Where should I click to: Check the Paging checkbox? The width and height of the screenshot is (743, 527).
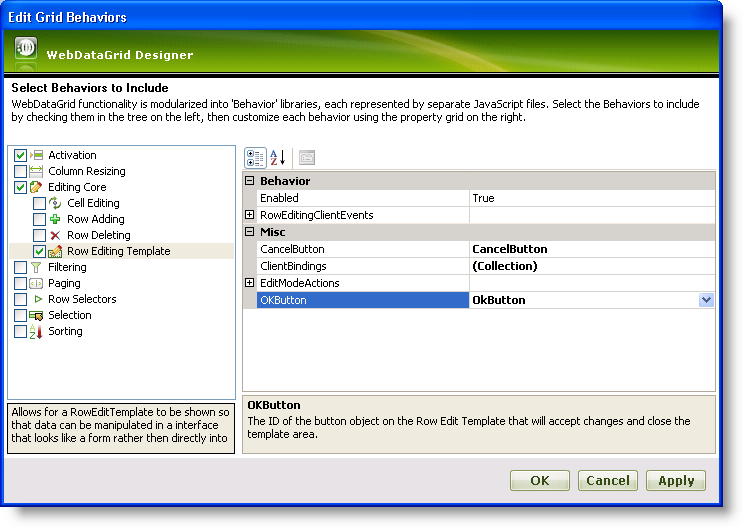point(20,283)
